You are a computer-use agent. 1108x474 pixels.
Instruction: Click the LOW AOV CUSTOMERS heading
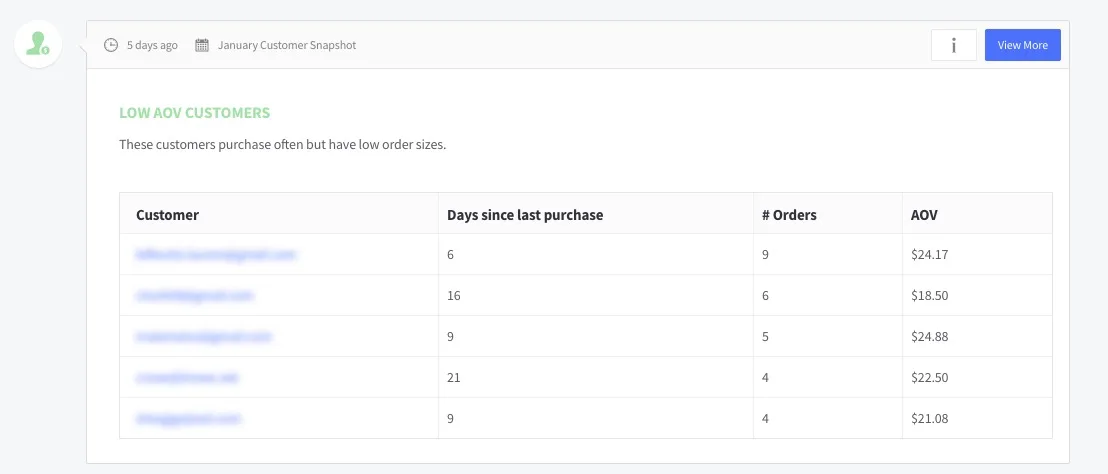194,113
